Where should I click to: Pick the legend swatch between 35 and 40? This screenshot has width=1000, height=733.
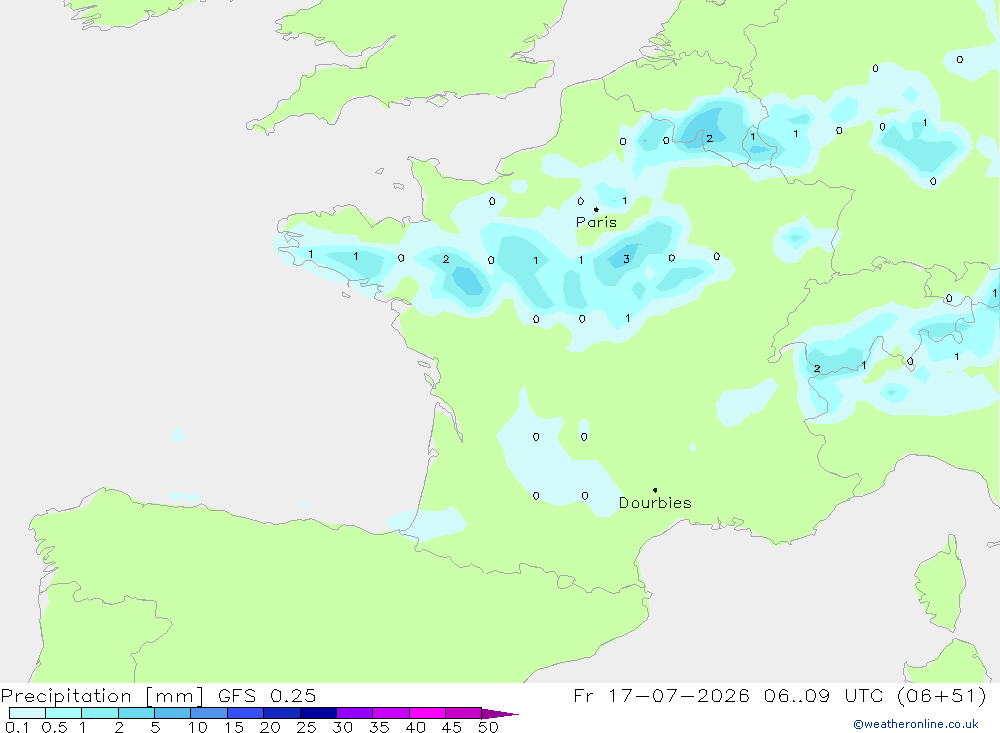[x=391, y=713]
